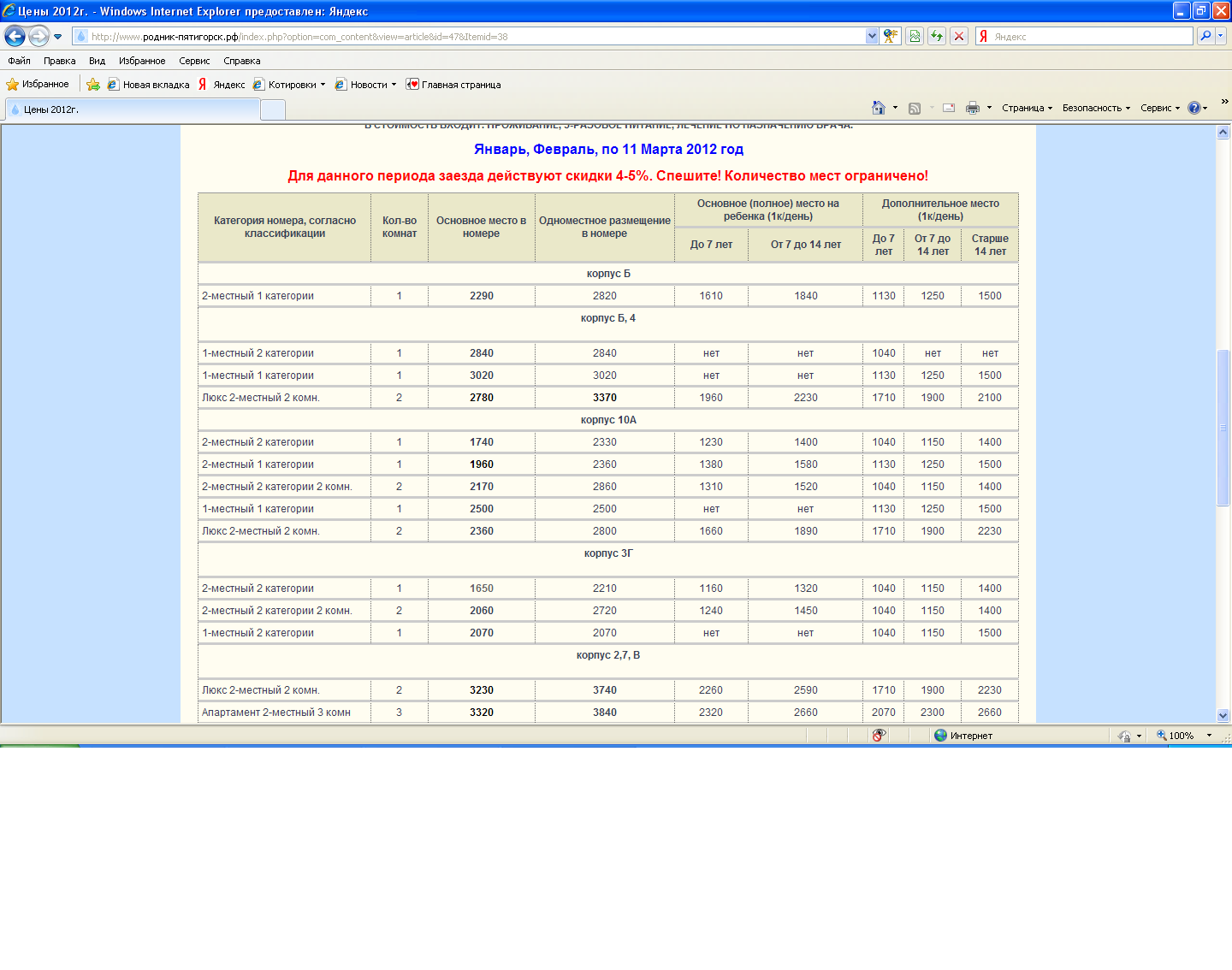Click the 'корпус 3Г' section header
Screen dimensions: 1232x970
(x=608, y=553)
